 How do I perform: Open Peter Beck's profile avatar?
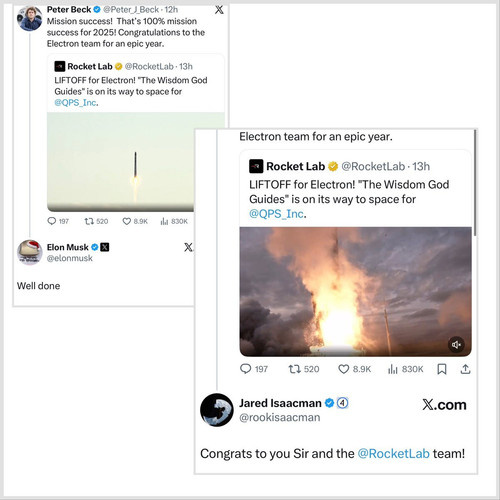(x=30, y=18)
